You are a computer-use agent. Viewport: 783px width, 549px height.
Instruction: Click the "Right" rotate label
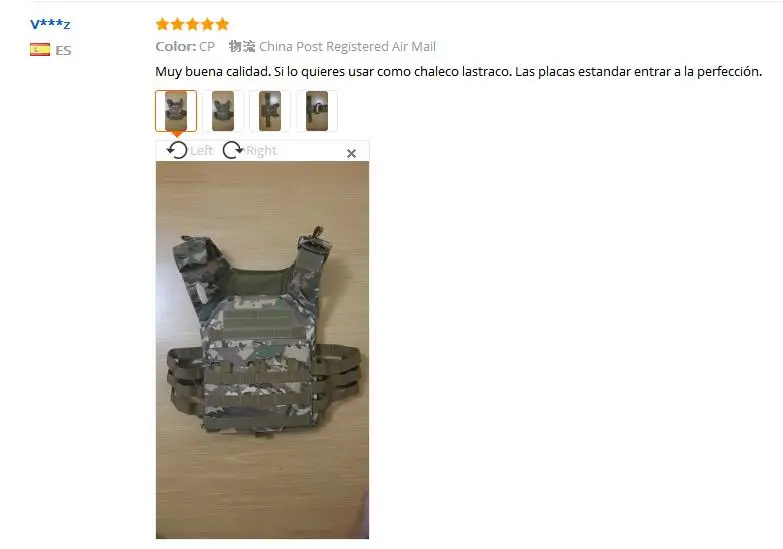pos(261,150)
